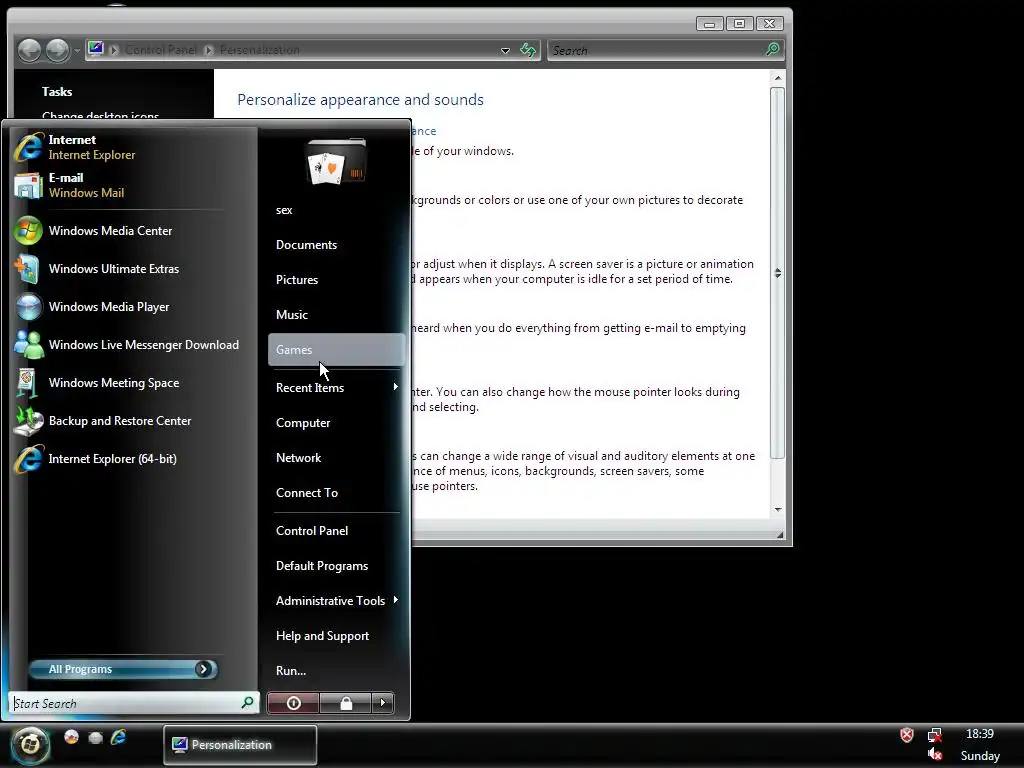Click Explorer window search magnifier icon

(x=772, y=50)
